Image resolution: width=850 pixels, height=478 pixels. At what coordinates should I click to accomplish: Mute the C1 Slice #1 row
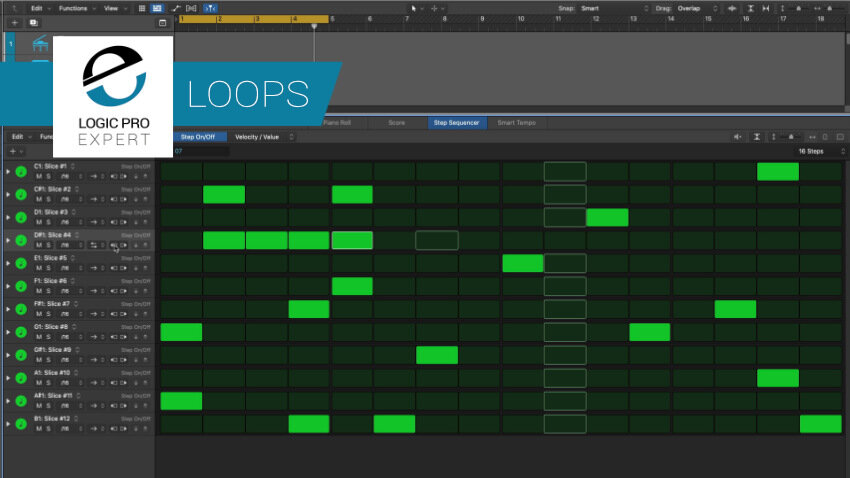[x=38, y=177]
